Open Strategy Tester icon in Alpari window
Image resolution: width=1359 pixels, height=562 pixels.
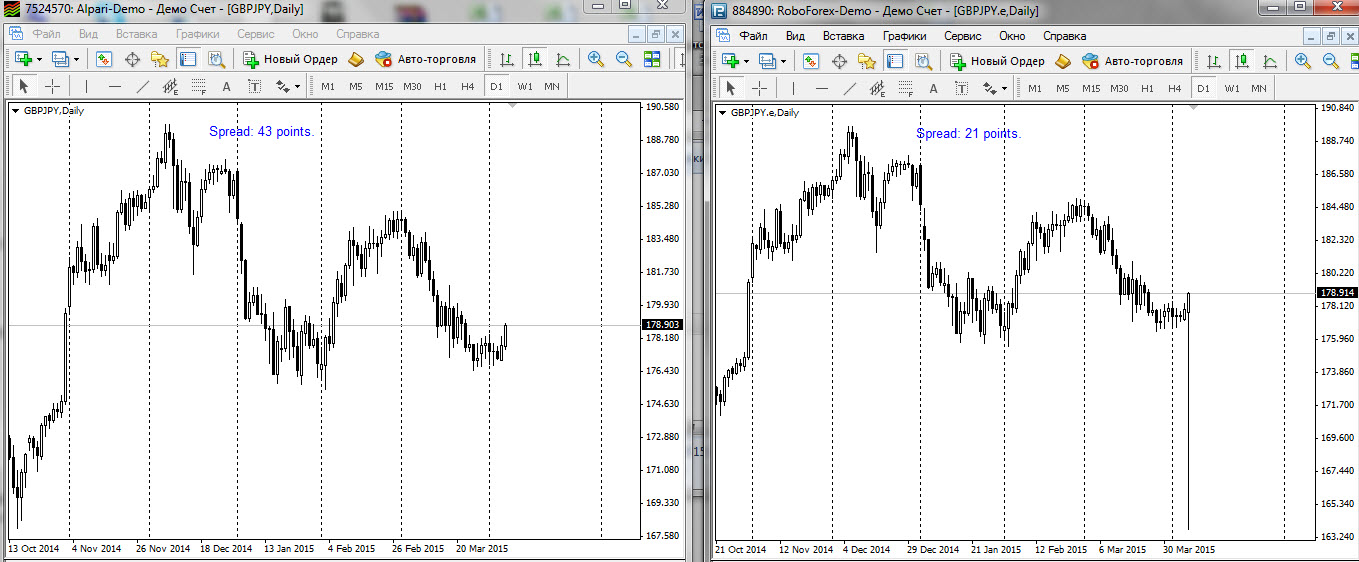(215, 59)
